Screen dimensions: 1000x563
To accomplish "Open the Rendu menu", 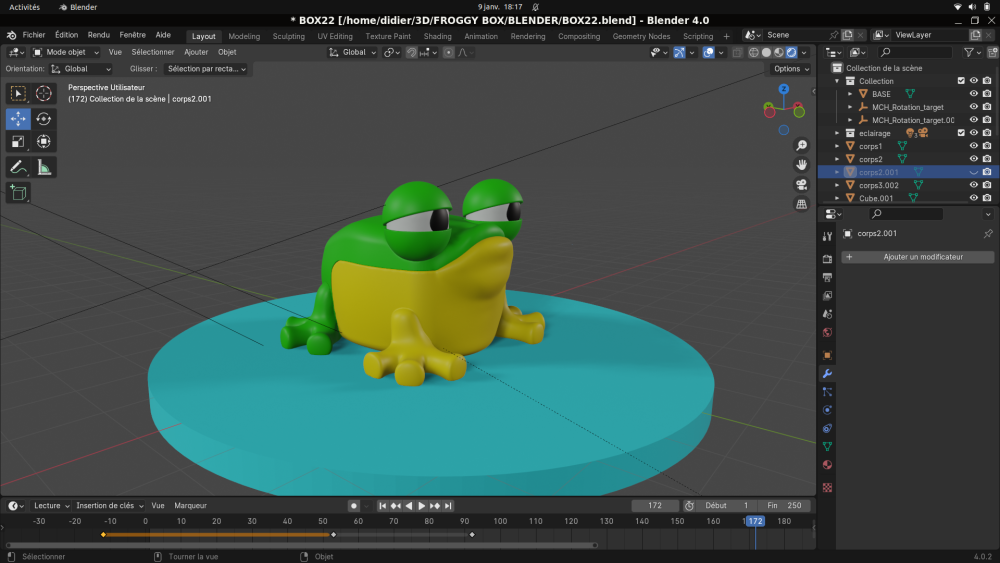I will 99,35.
